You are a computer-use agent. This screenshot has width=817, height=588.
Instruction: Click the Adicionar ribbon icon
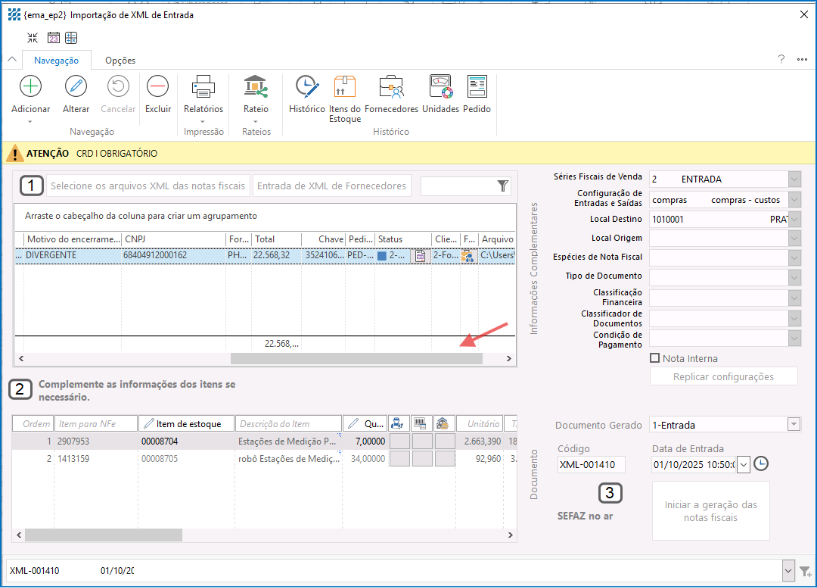click(30, 87)
